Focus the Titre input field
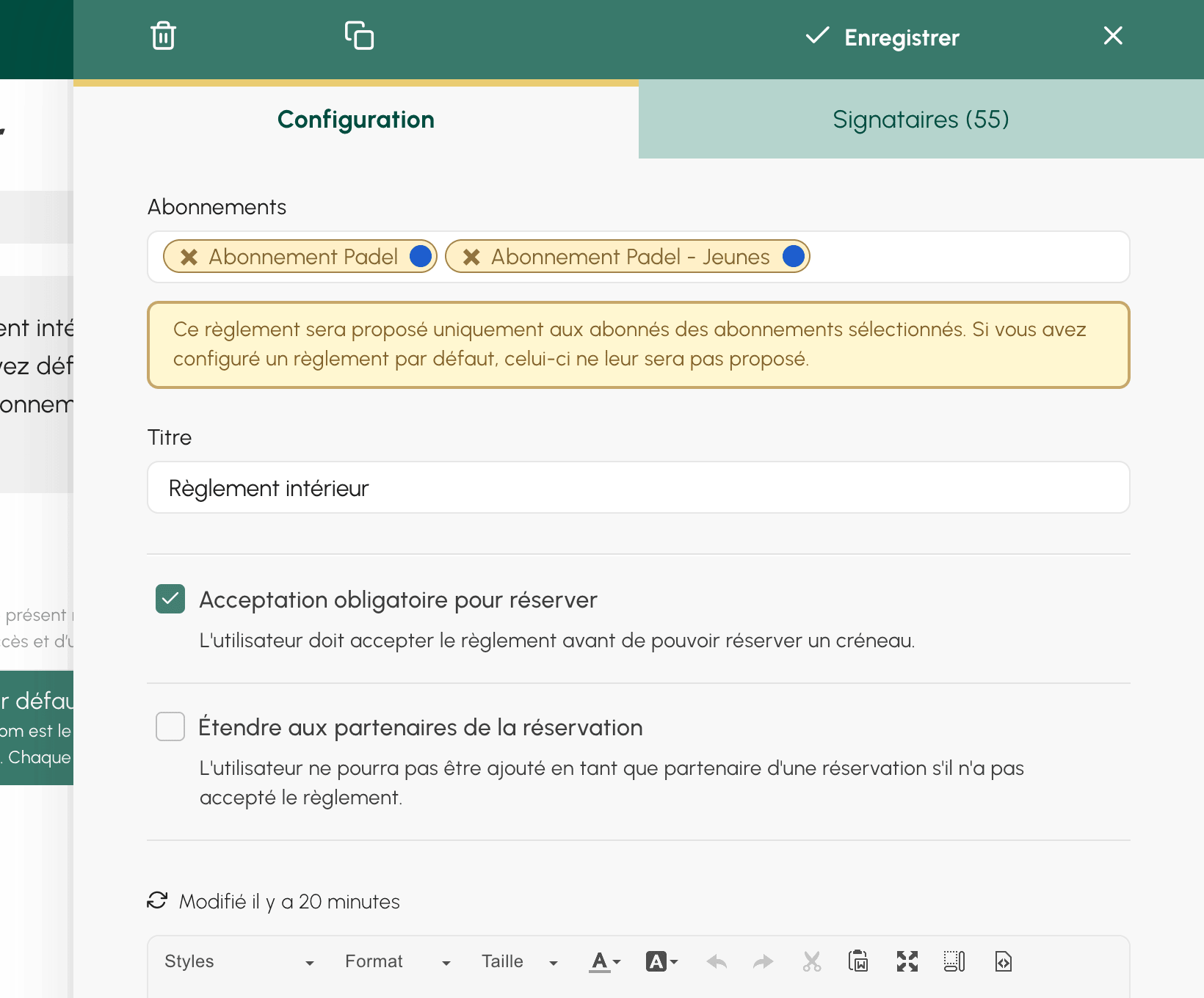Screen dimensions: 1204x998 coord(639,488)
